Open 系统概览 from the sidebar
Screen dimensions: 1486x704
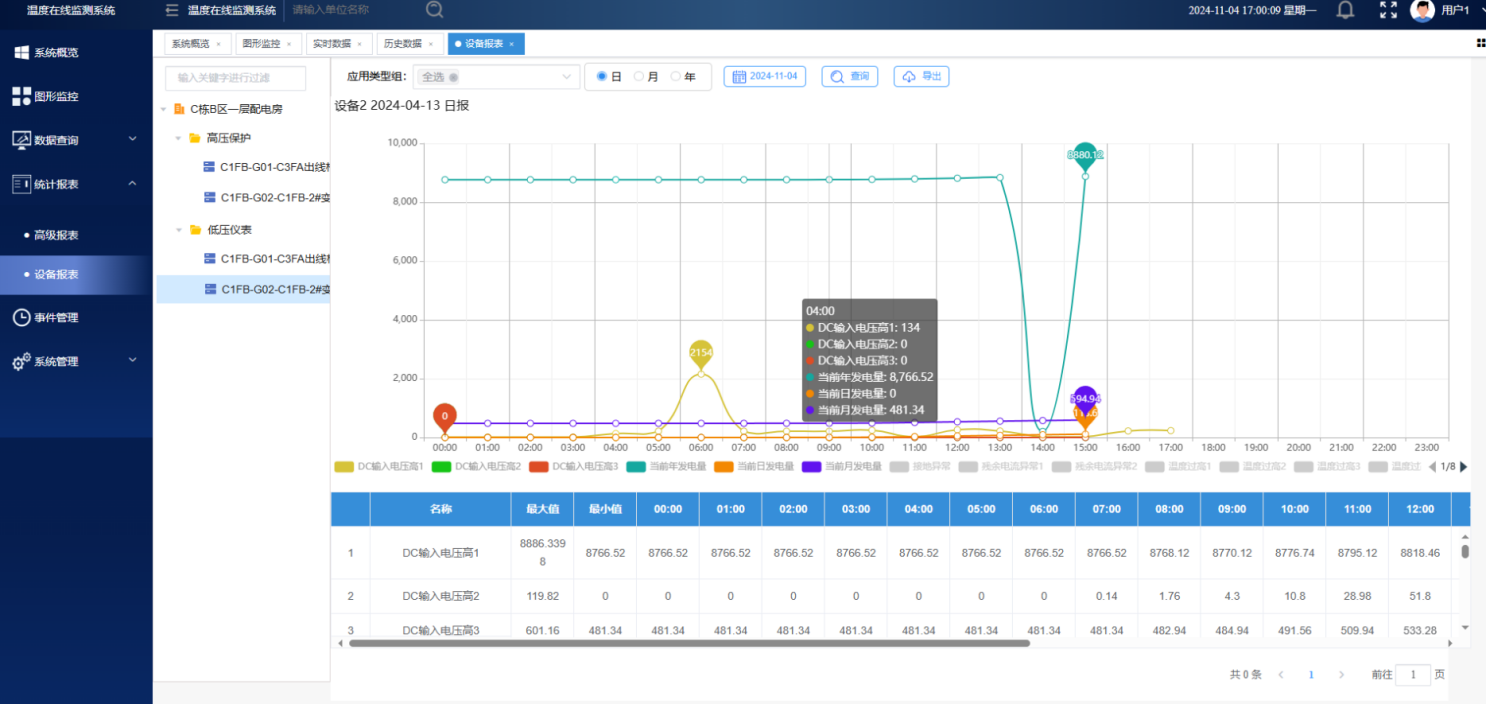coord(56,53)
